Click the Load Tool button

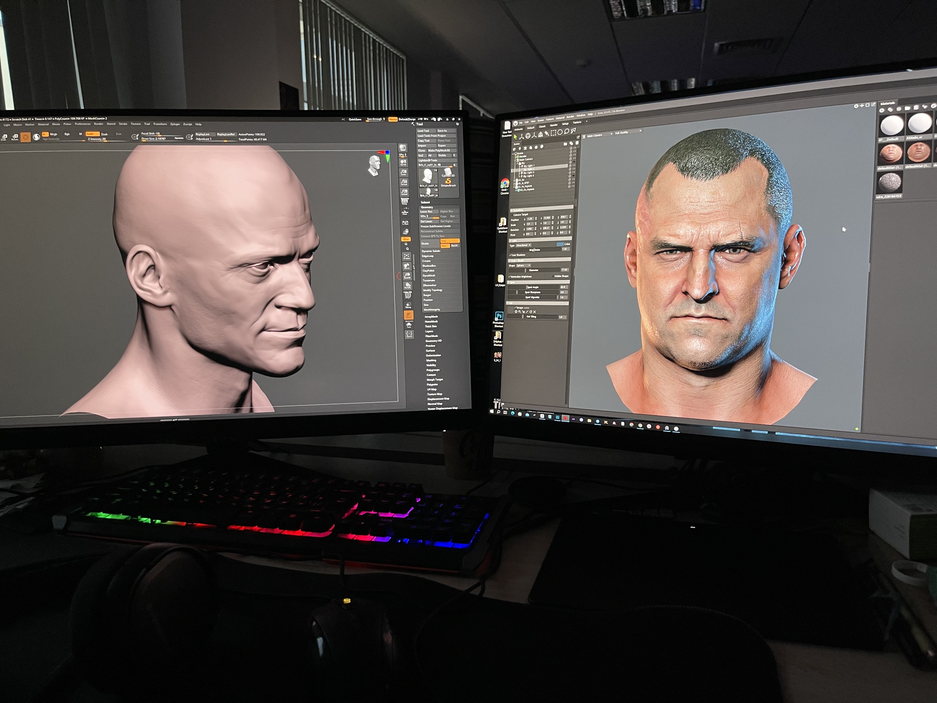tap(425, 131)
